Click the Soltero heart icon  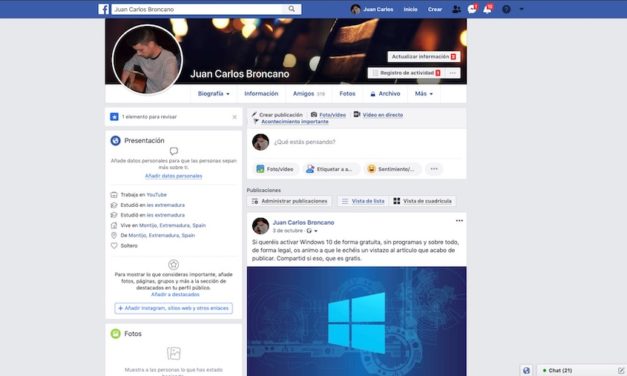[114, 246]
